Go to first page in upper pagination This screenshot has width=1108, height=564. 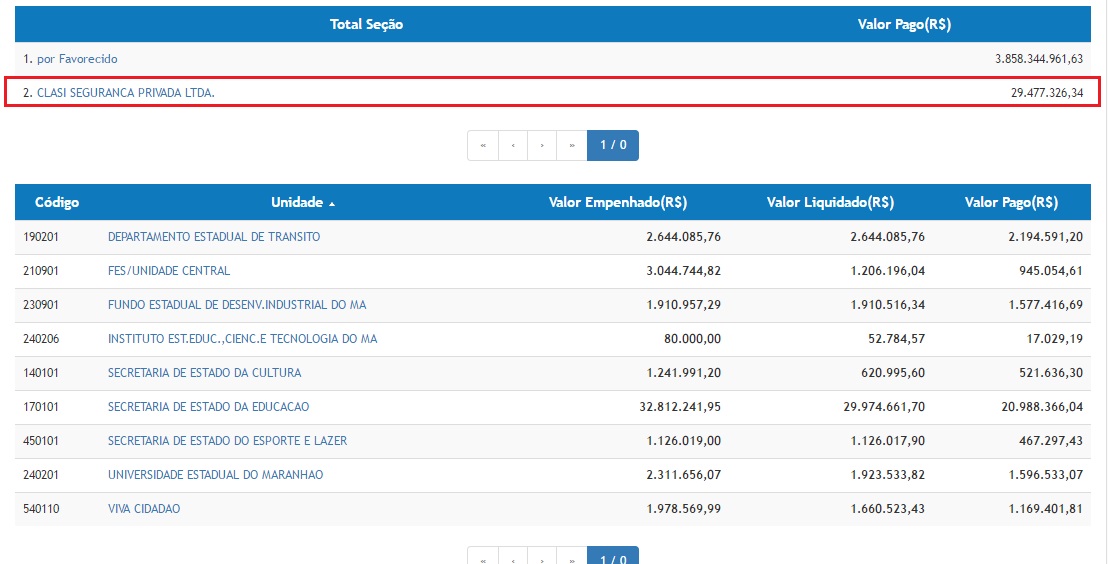(483, 145)
